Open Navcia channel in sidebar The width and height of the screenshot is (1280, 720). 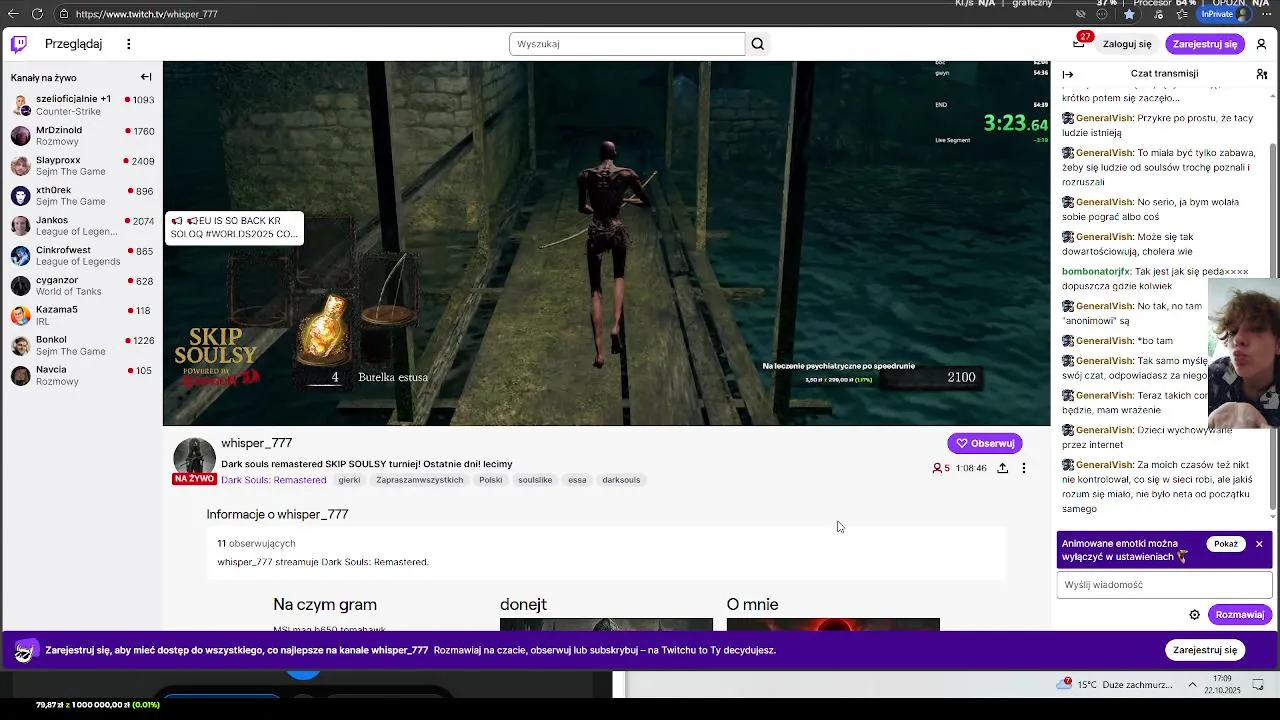pos(82,375)
